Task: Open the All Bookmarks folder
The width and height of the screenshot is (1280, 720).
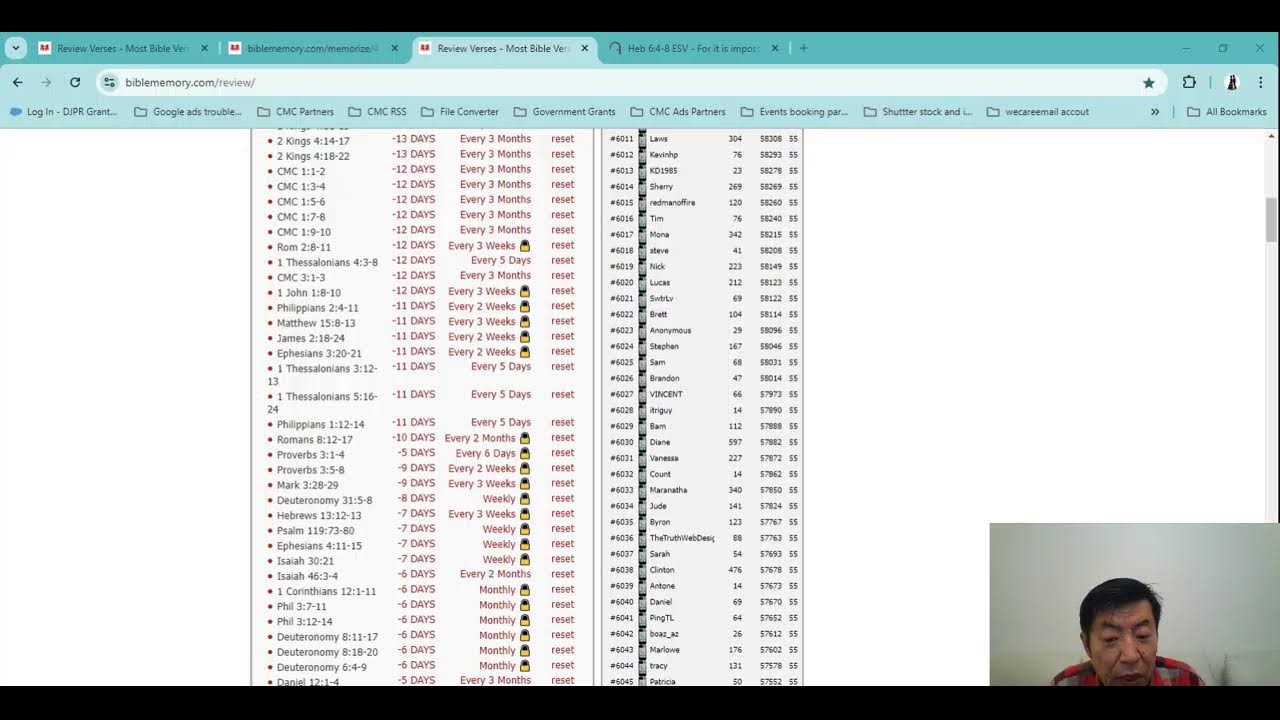Action: tap(1227, 112)
